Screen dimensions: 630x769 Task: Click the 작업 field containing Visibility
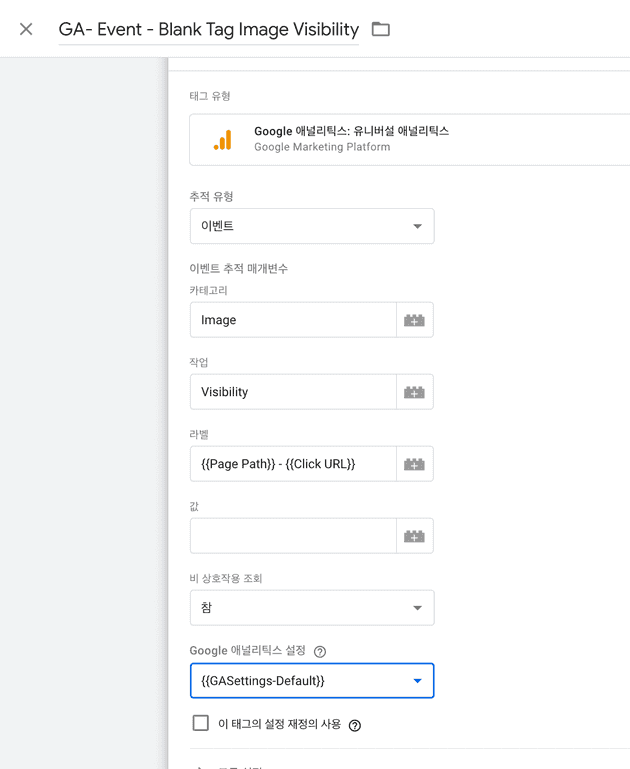tap(292, 392)
